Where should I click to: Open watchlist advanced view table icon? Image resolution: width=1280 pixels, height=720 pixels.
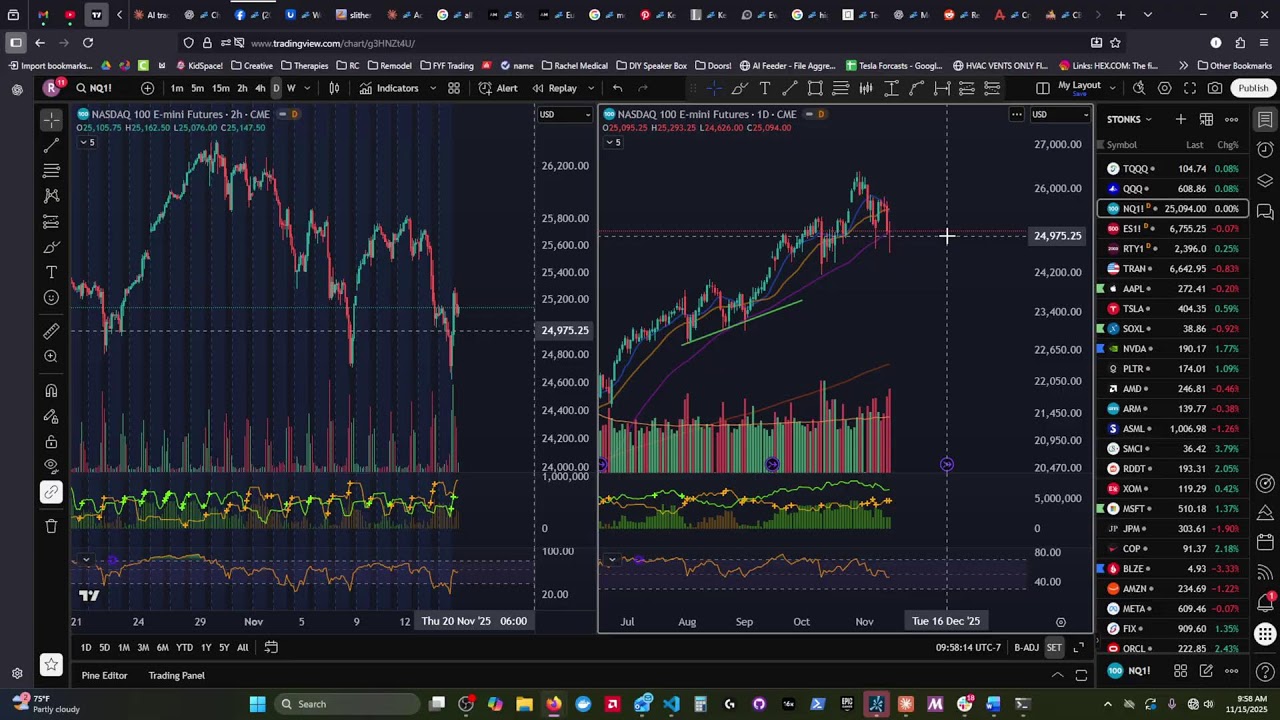pyautogui.click(x=1206, y=119)
